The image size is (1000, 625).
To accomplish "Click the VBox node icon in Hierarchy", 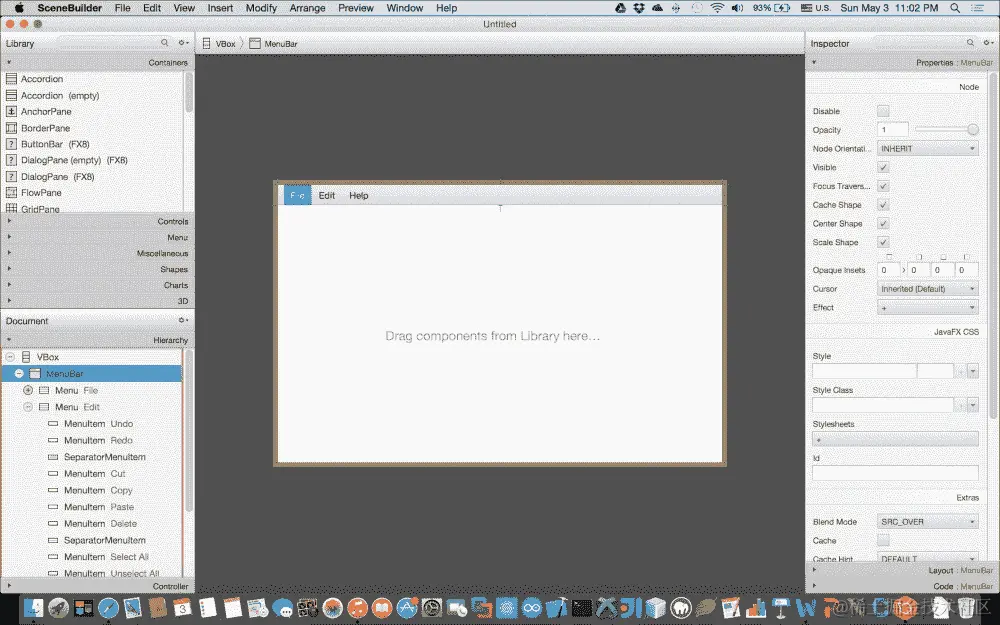I will coord(26,357).
